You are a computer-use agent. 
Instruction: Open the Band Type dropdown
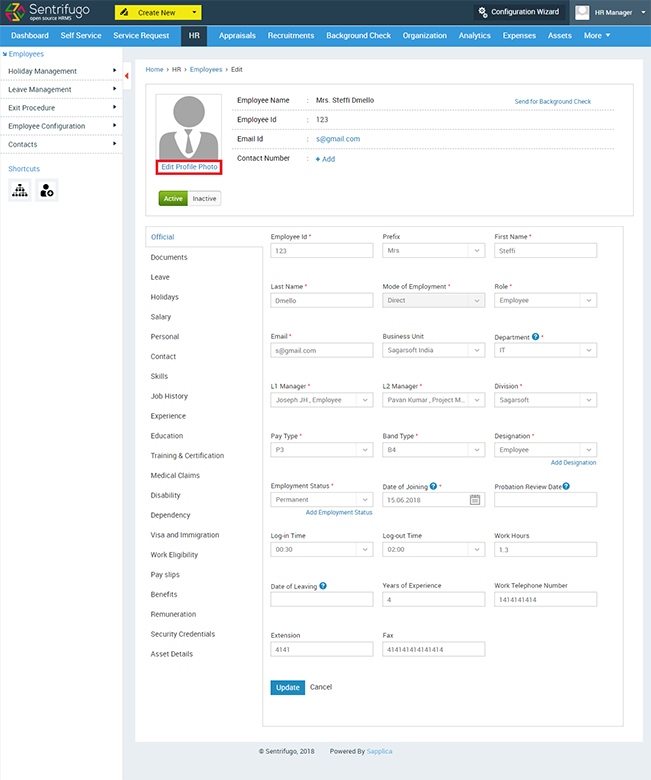click(x=434, y=450)
